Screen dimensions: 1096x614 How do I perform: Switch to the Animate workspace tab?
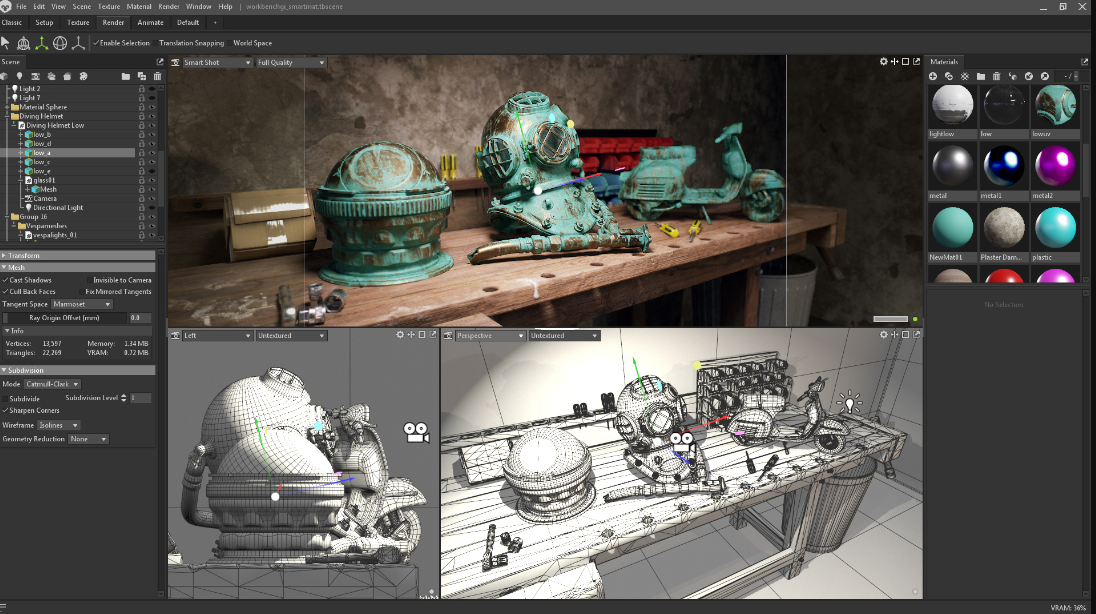coord(150,22)
